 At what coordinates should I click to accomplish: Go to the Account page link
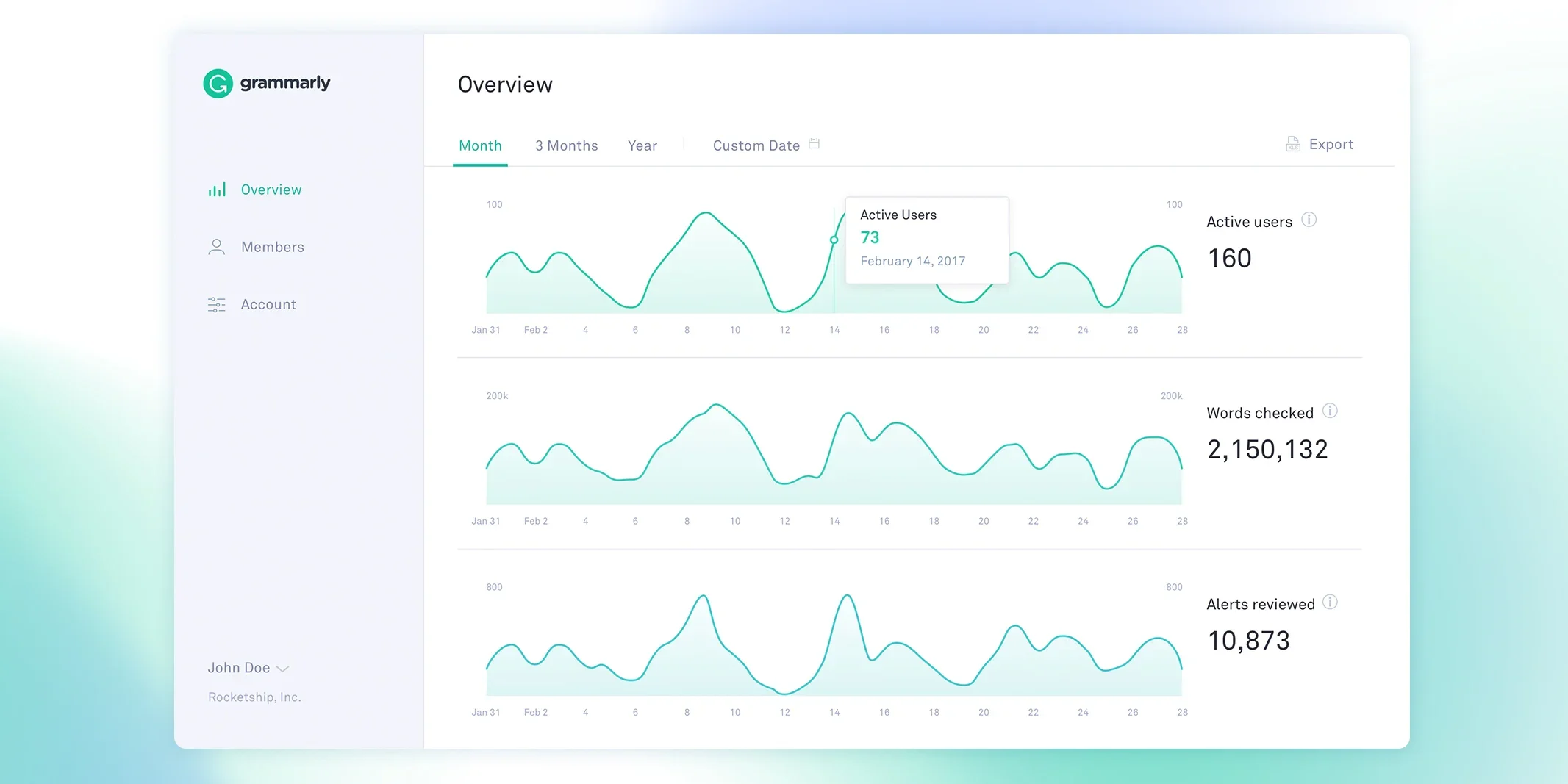click(x=268, y=304)
